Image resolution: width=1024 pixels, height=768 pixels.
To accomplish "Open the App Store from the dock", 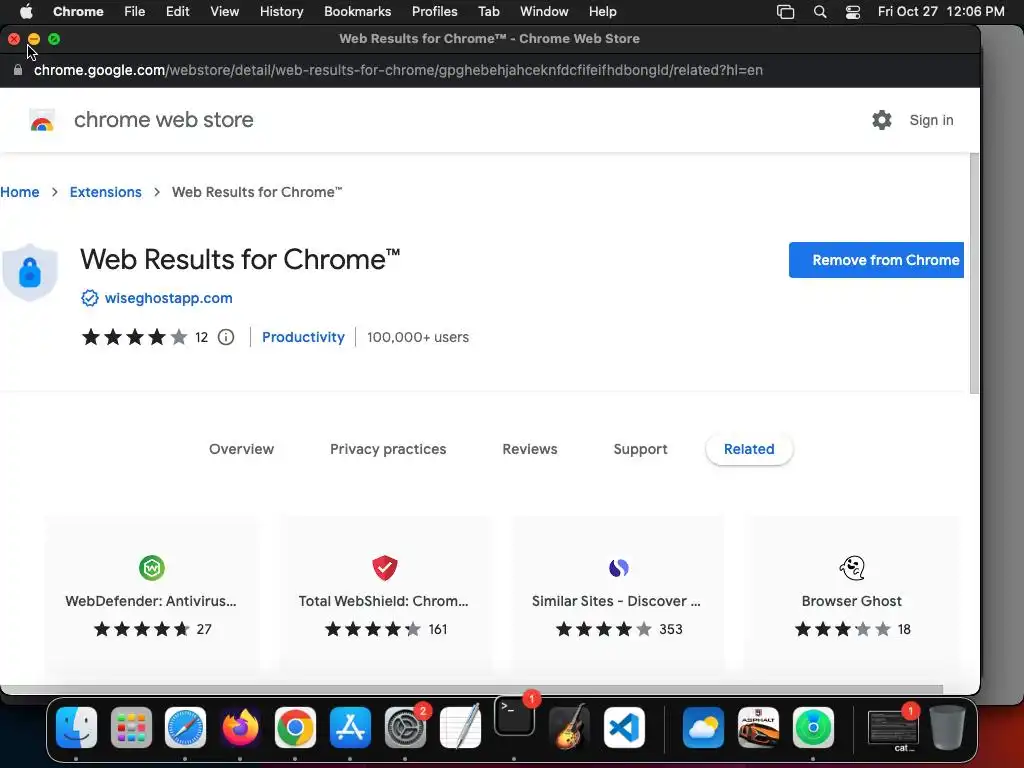I will (350, 728).
